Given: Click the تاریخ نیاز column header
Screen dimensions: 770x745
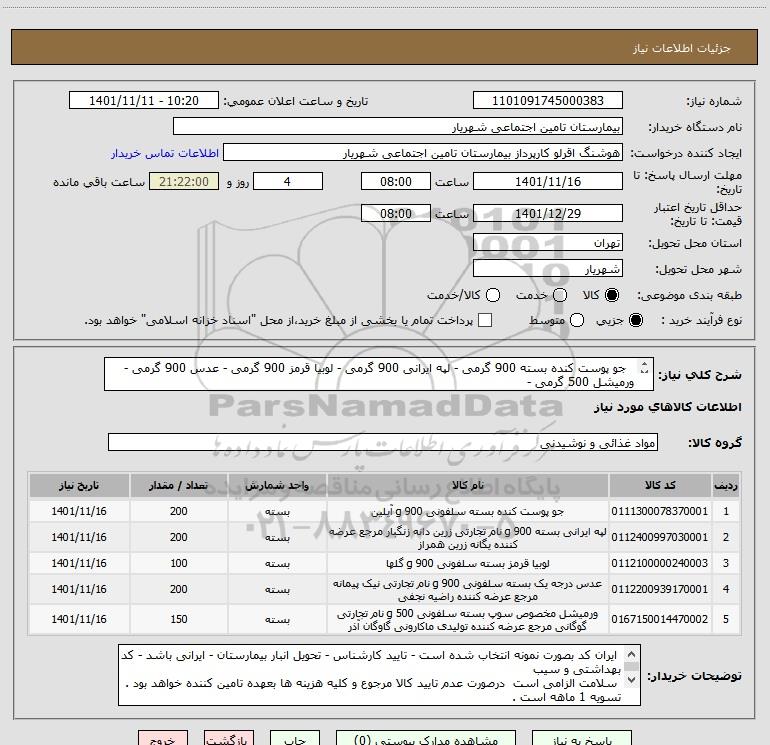Looking at the screenshot, I should pyautogui.click(x=79, y=485).
